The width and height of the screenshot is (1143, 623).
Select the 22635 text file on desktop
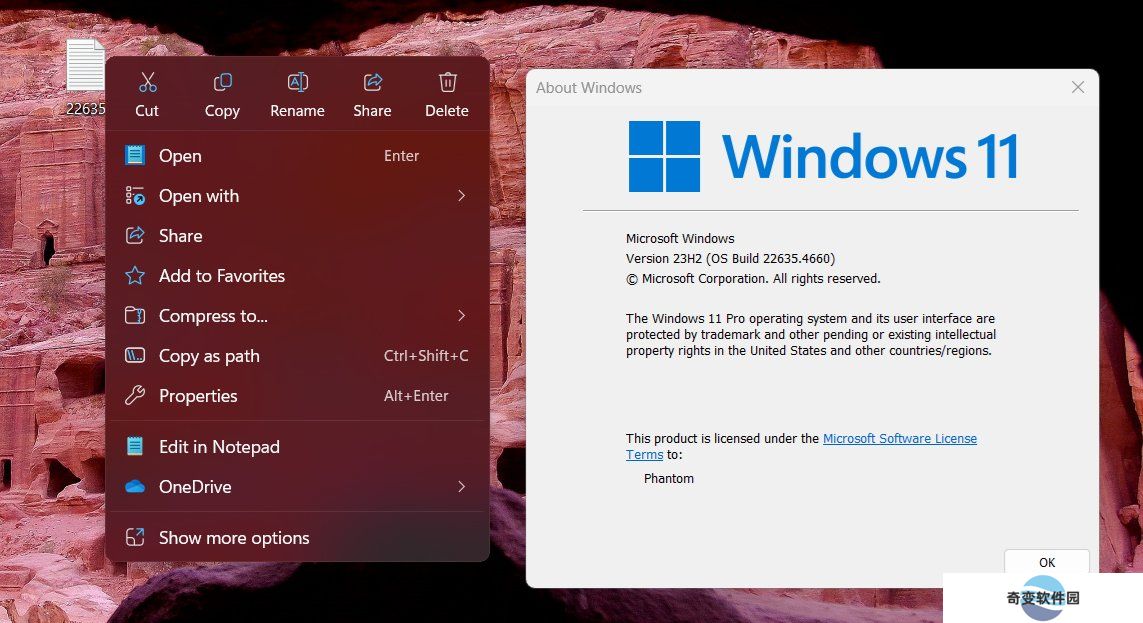pos(85,77)
